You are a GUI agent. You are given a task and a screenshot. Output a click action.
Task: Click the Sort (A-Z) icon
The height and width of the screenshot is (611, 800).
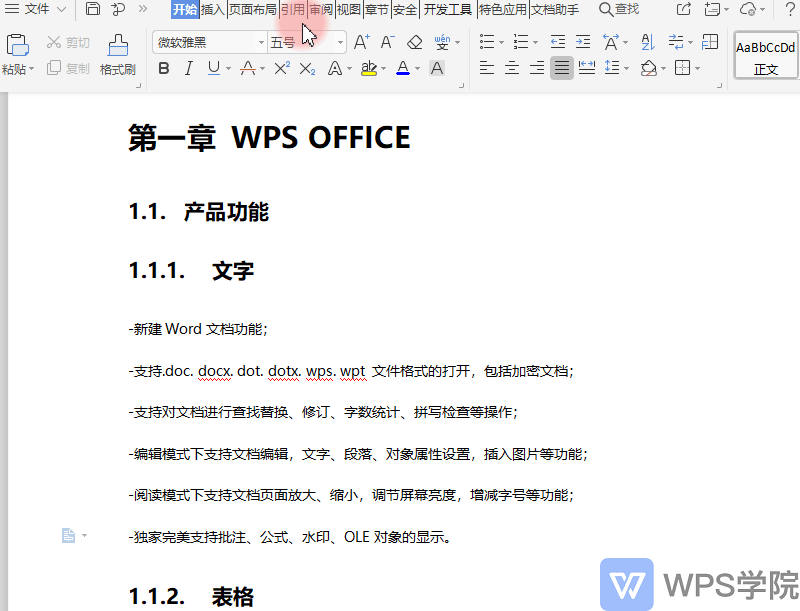[648, 42]
